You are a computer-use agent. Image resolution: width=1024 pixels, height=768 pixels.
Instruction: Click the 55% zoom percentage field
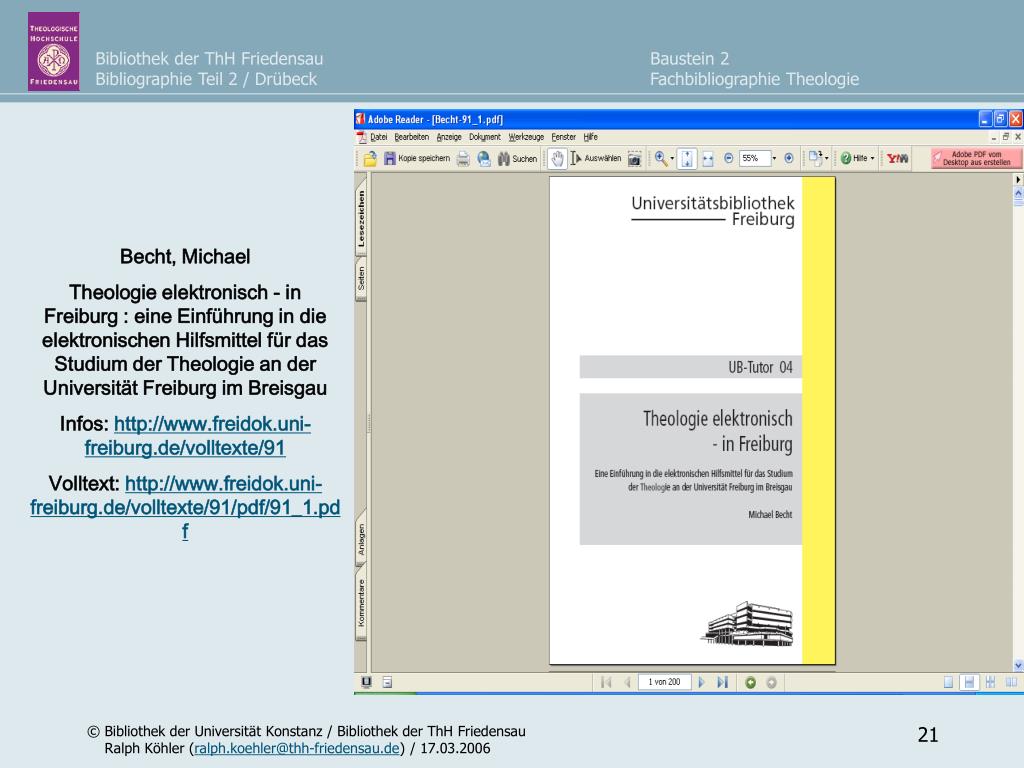754,158
